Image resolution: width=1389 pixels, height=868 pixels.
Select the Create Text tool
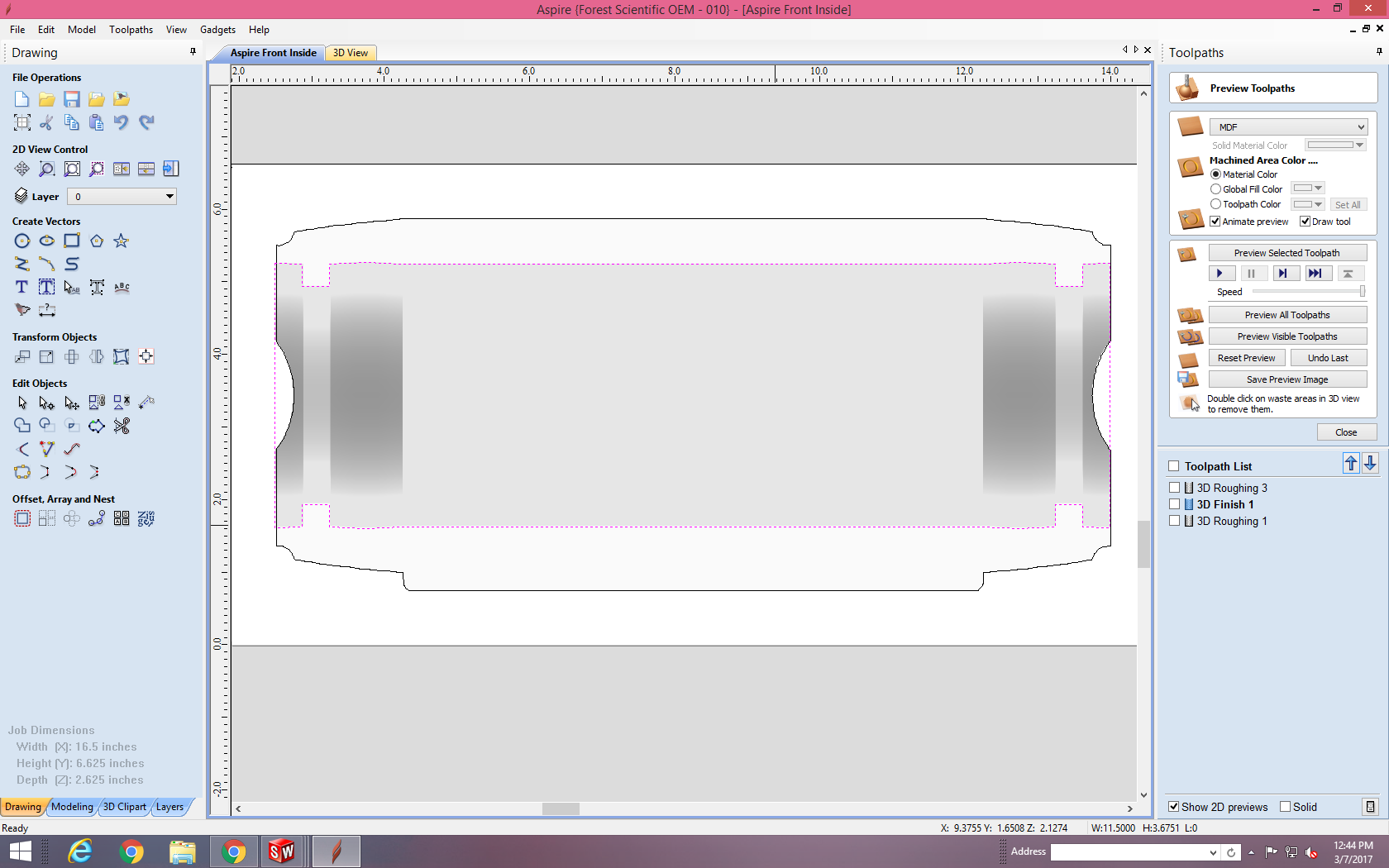point(21,287)
